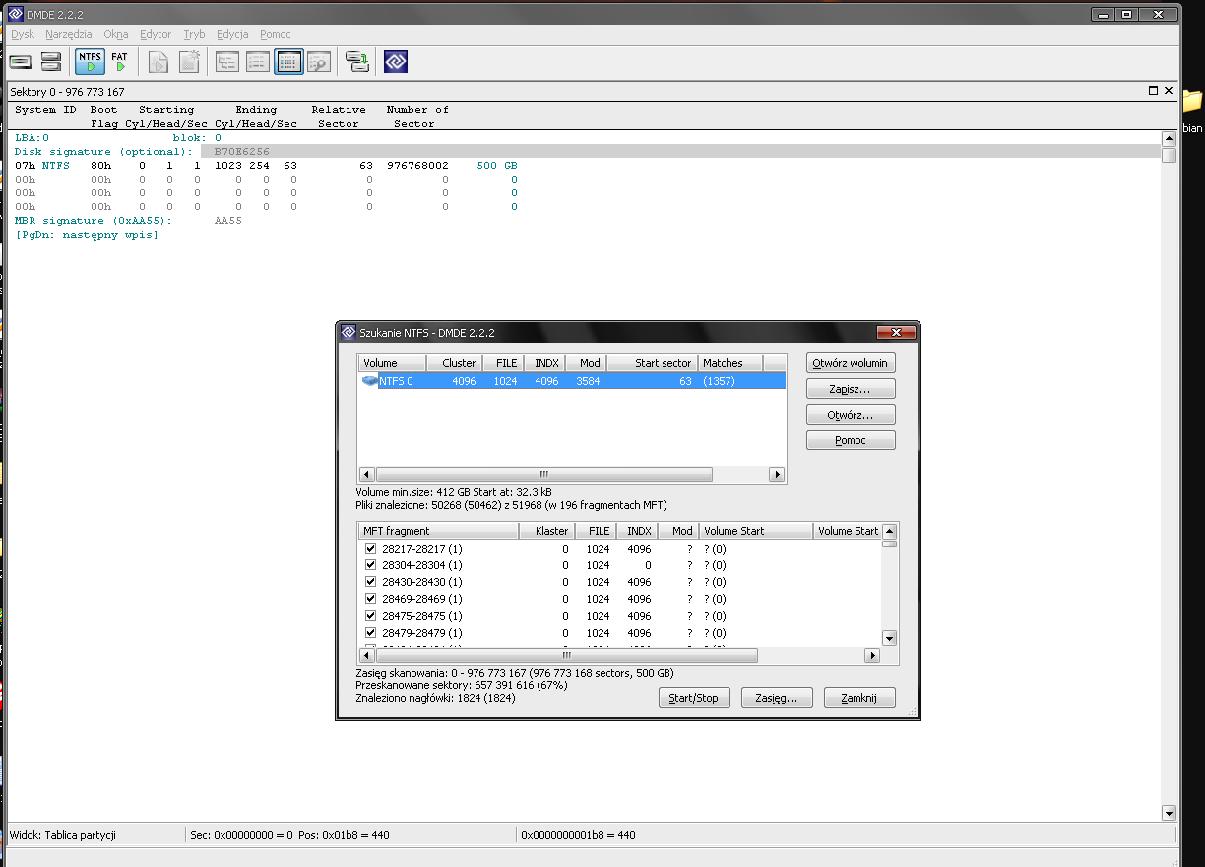Open the Pomoc menu
Viewport: 1205px width, 867px height.
tap(275, 34)
